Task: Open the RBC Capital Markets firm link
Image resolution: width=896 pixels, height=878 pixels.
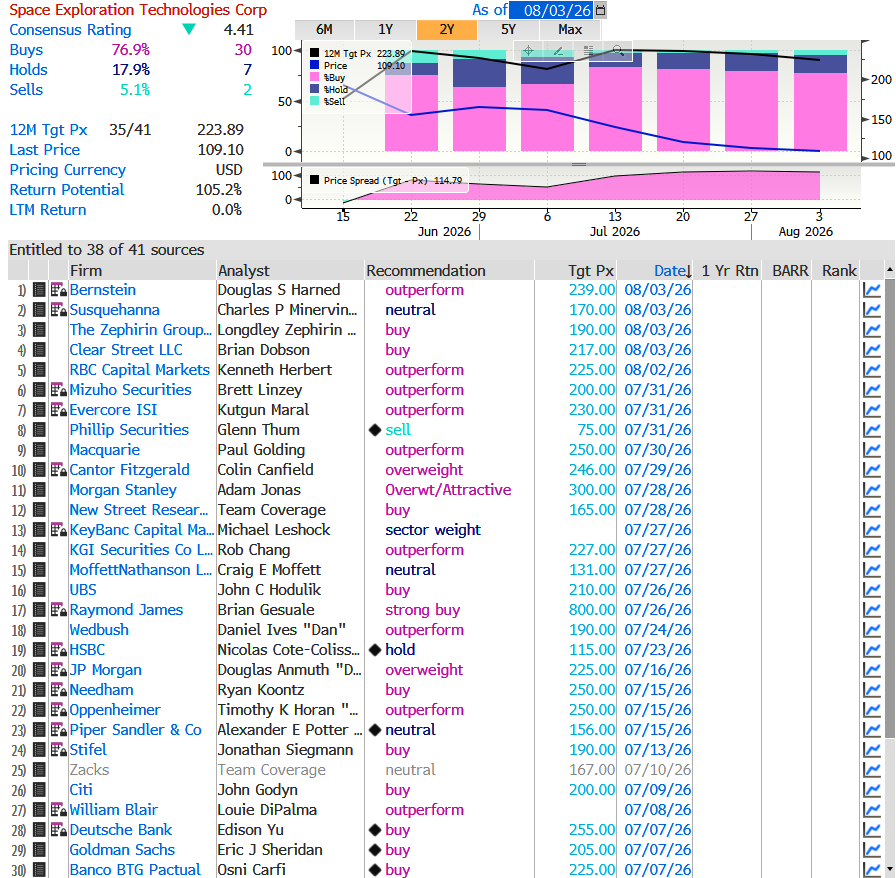Action: [139, 370]
